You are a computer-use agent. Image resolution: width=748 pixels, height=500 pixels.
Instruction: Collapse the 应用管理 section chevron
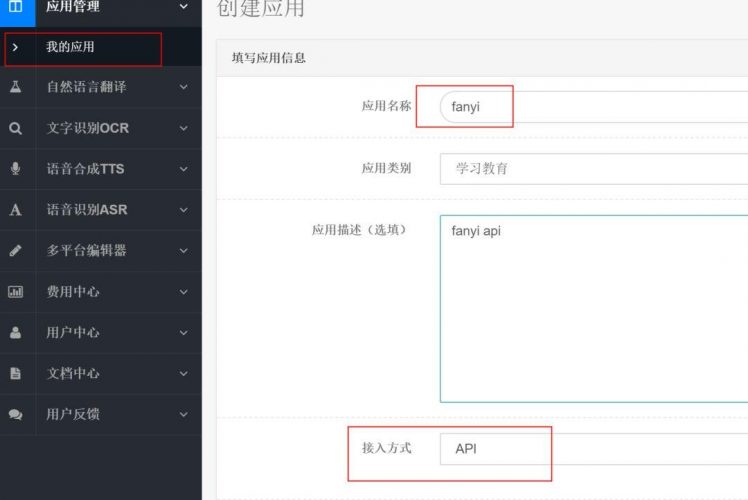[x=183, y=8]
